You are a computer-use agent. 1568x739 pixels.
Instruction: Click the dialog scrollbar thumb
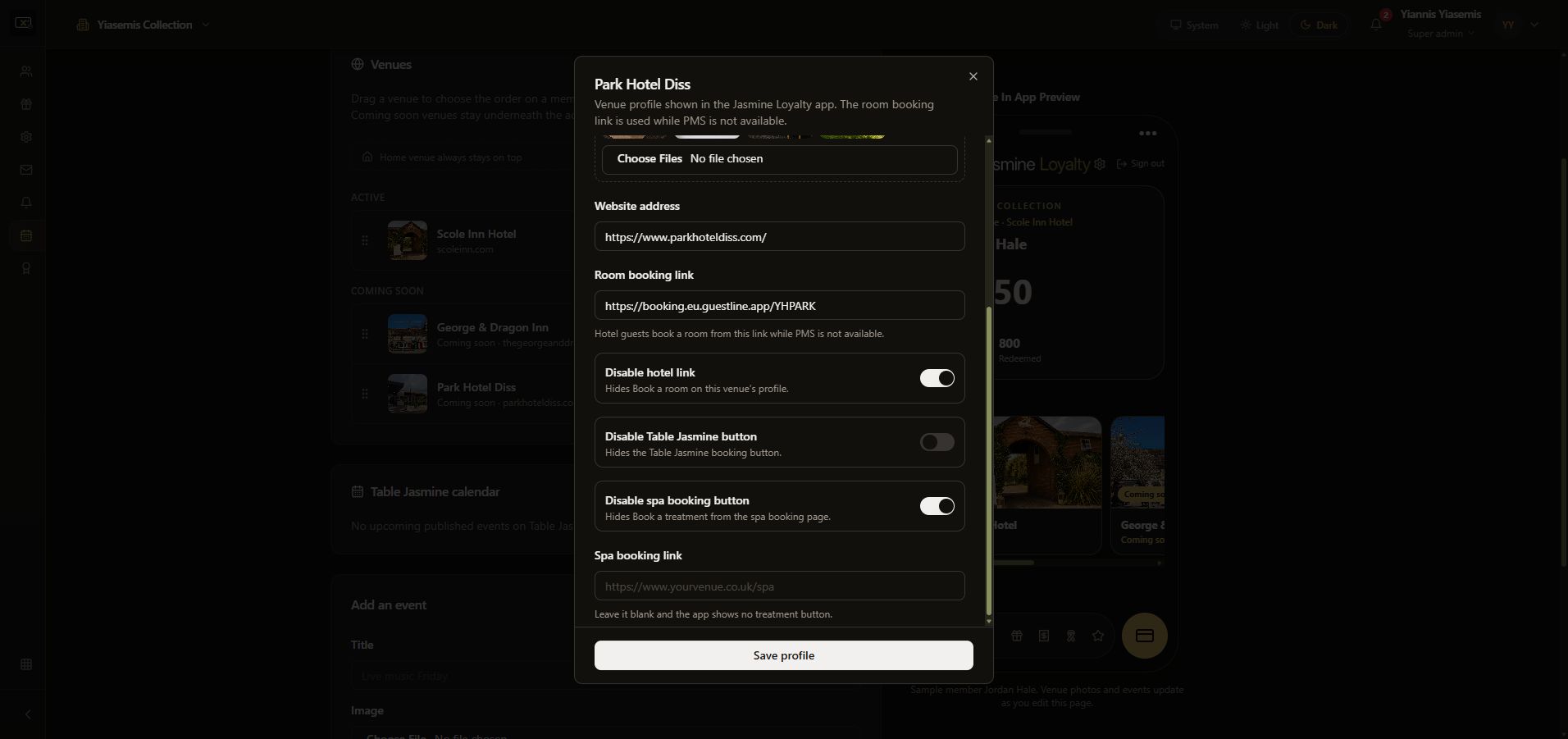coord(988,461)
